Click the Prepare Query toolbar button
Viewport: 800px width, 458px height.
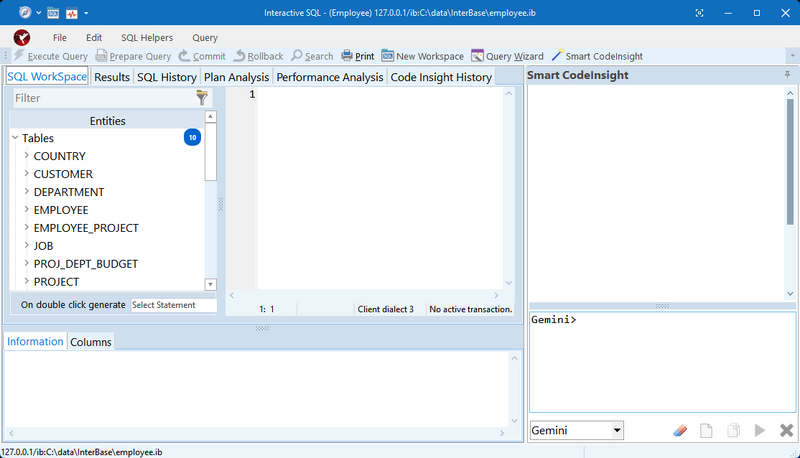click(x=133, y=56)
